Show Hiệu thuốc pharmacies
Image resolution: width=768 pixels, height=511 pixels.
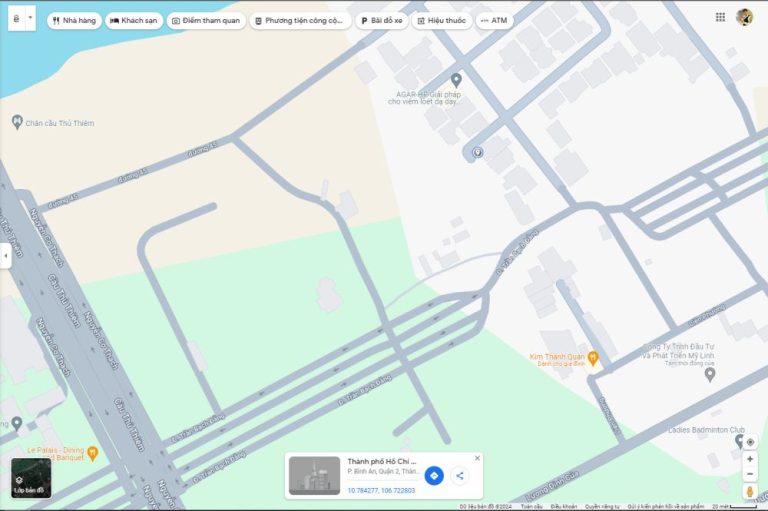(442, 21)
